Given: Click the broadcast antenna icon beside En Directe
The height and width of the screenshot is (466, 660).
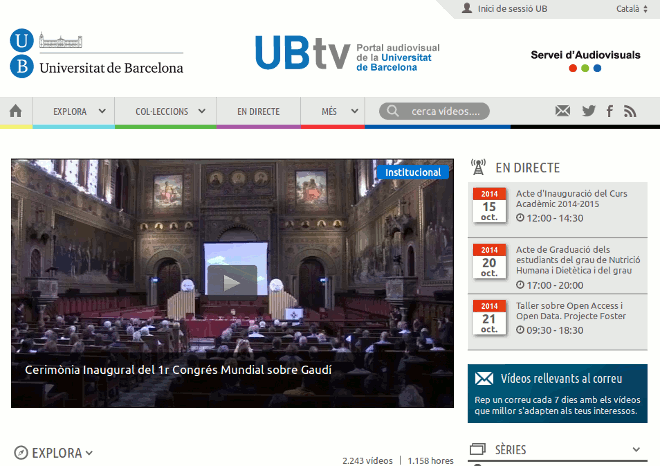Looking at the screenshot, I should pyautogui.click(x=478, y=167).
